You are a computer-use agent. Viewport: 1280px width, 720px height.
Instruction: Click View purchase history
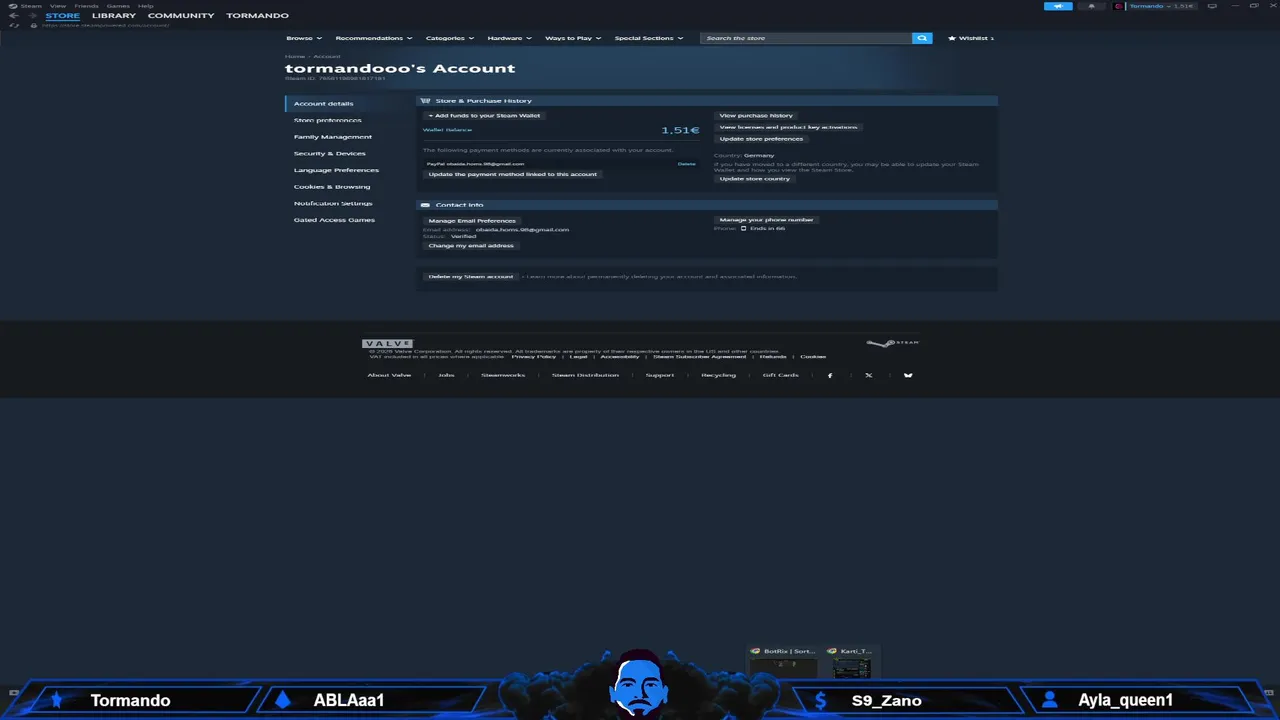pyautogui.click(x=756, y=116)
